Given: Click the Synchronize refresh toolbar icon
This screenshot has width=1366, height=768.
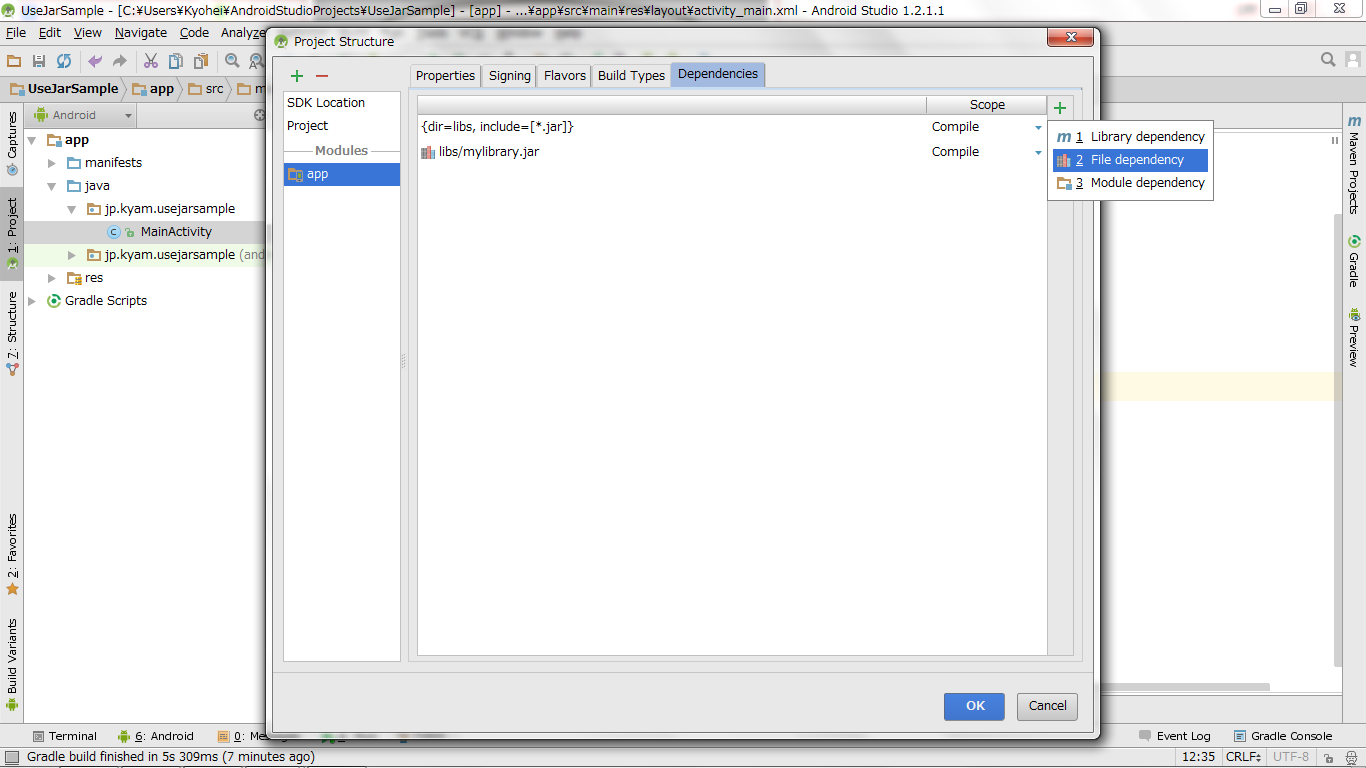Looking at the screenshot, I should (x=64, y=61).
